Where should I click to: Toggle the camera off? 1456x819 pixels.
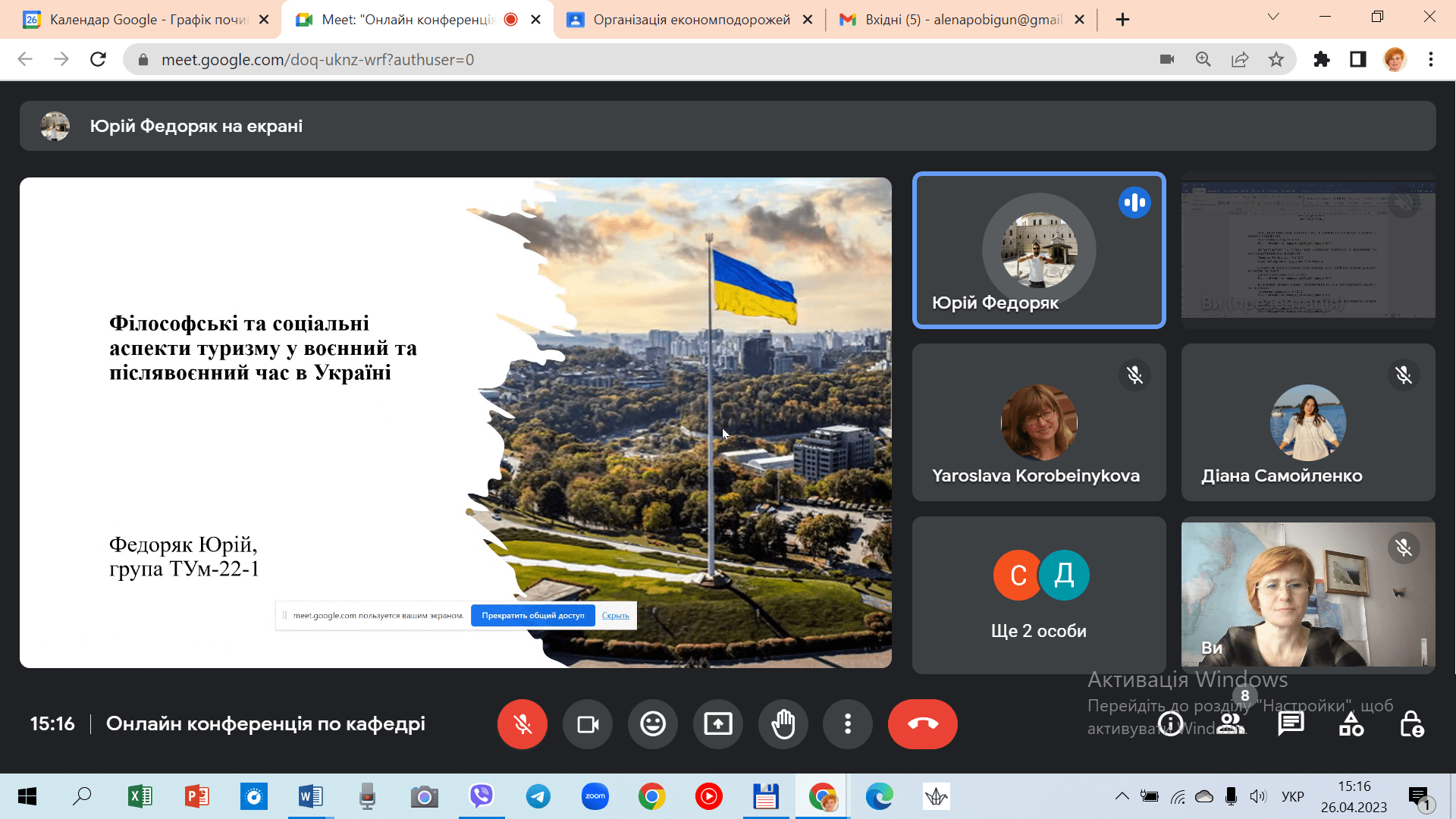(x=588, y=724)
